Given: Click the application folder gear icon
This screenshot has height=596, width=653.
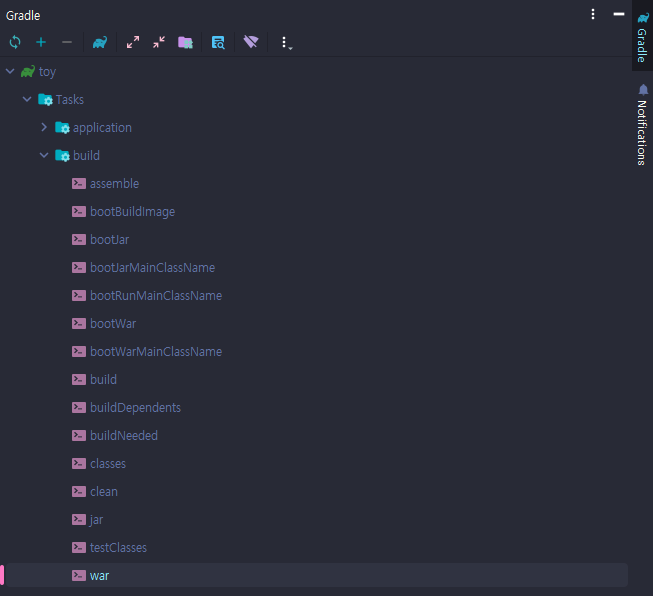Looking at the screenshot, I should (x=62, y=127).
